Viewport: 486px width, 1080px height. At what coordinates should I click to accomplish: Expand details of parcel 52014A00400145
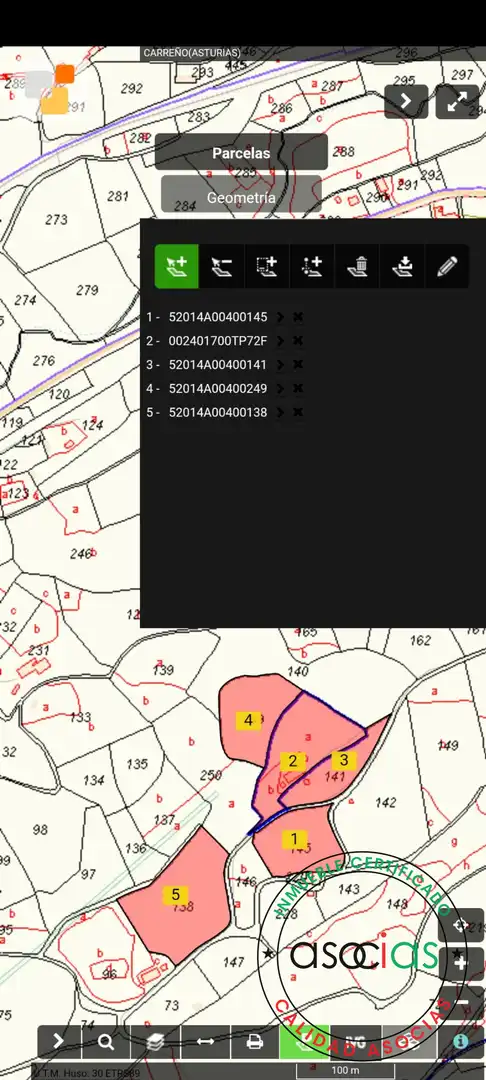tap(280, 318)
